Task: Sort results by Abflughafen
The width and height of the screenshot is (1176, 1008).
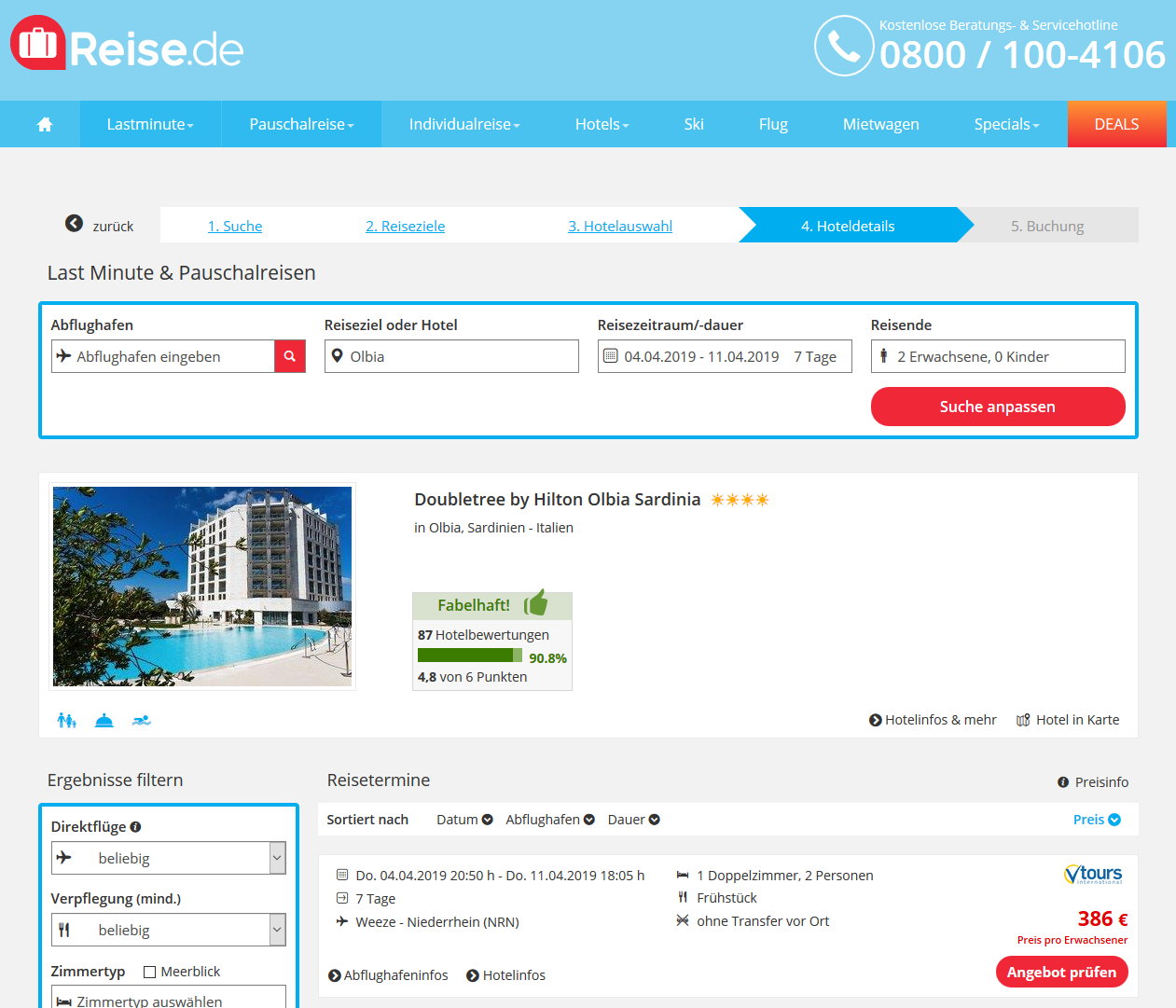Action: point(550,820)
